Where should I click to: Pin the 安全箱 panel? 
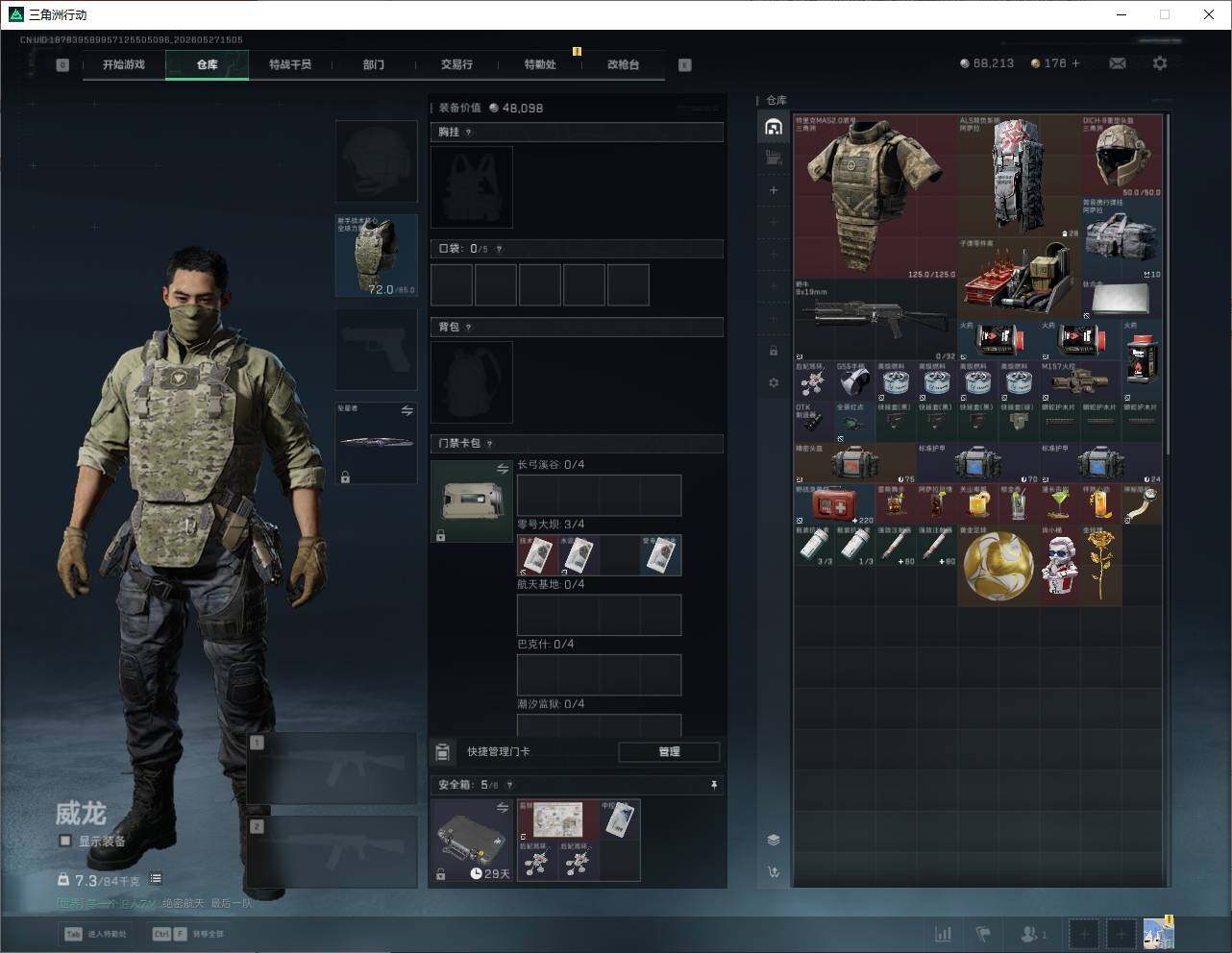pyautogui.click(x=713, y=785)
